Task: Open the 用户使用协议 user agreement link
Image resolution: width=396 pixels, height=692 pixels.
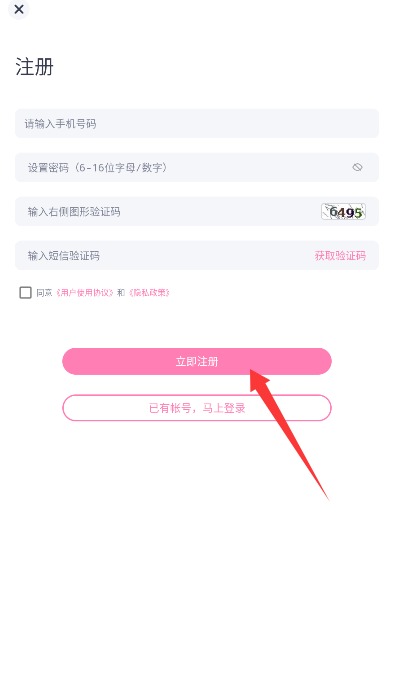Action: tap(85, 293)
